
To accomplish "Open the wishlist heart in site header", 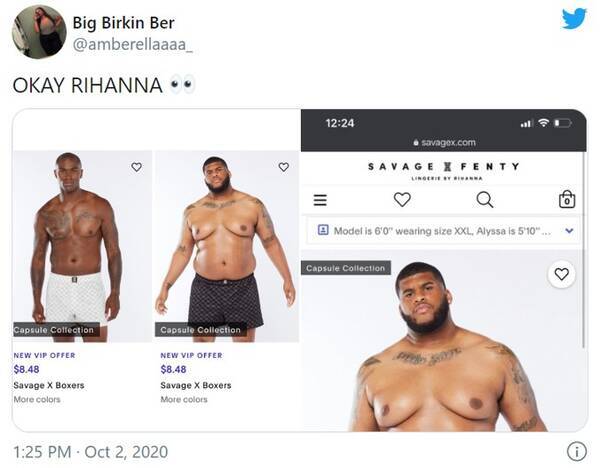I will [402, 199].
